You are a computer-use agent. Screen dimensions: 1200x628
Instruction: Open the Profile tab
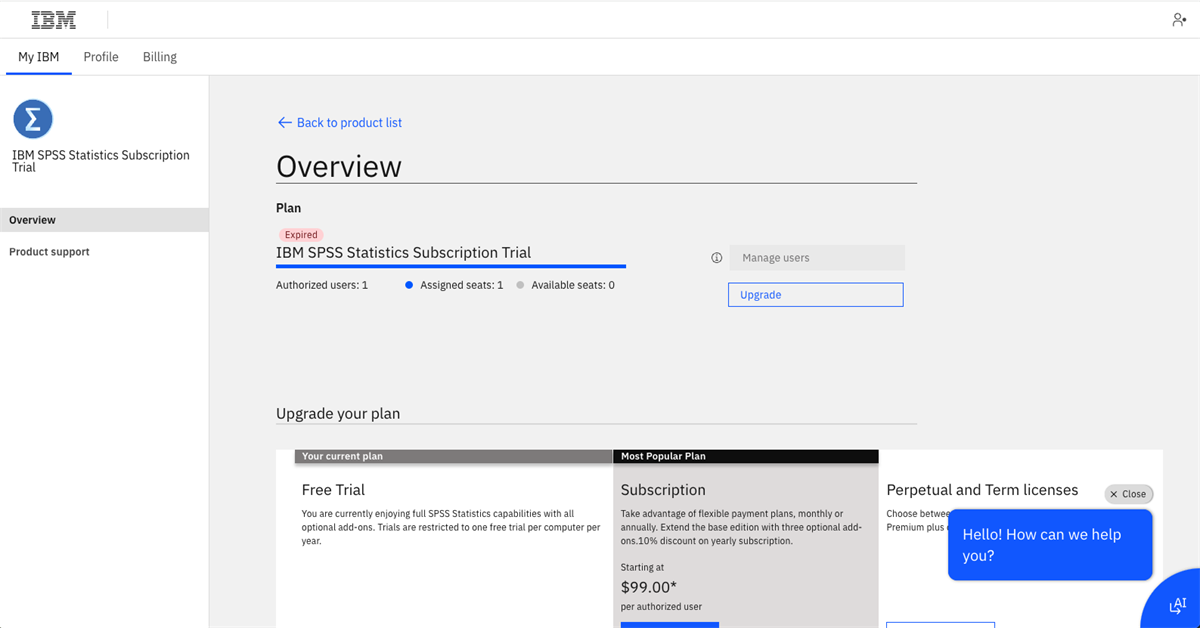click(101, 57)
